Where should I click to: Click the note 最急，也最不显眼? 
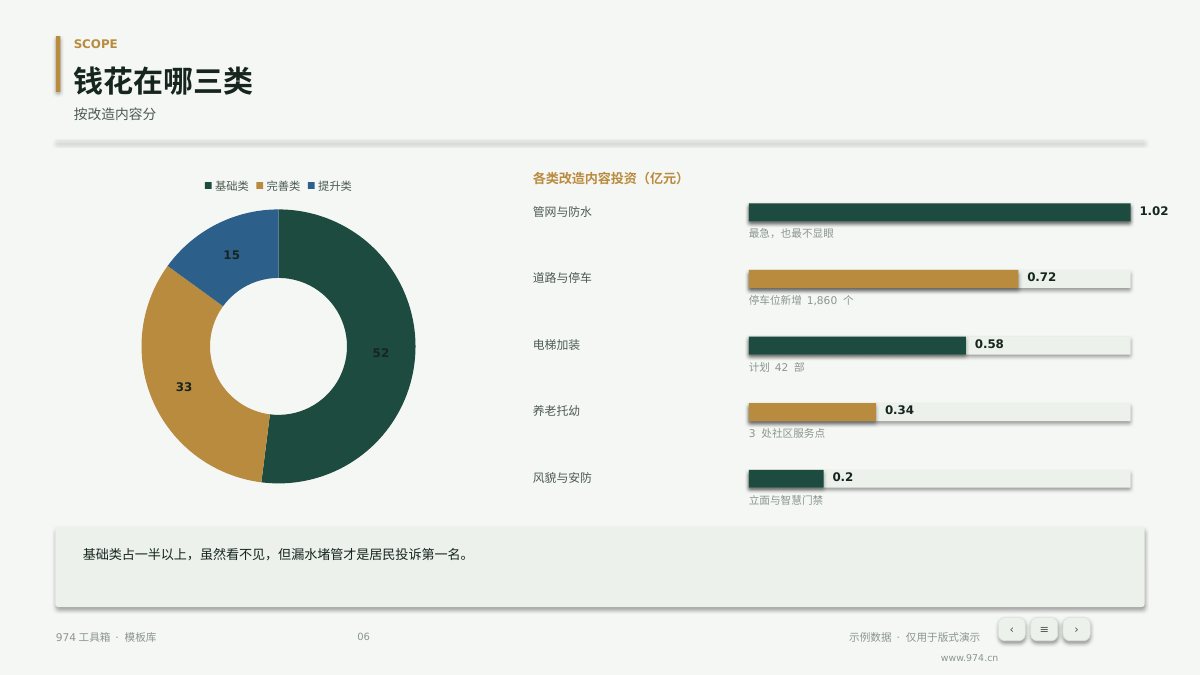791,233
